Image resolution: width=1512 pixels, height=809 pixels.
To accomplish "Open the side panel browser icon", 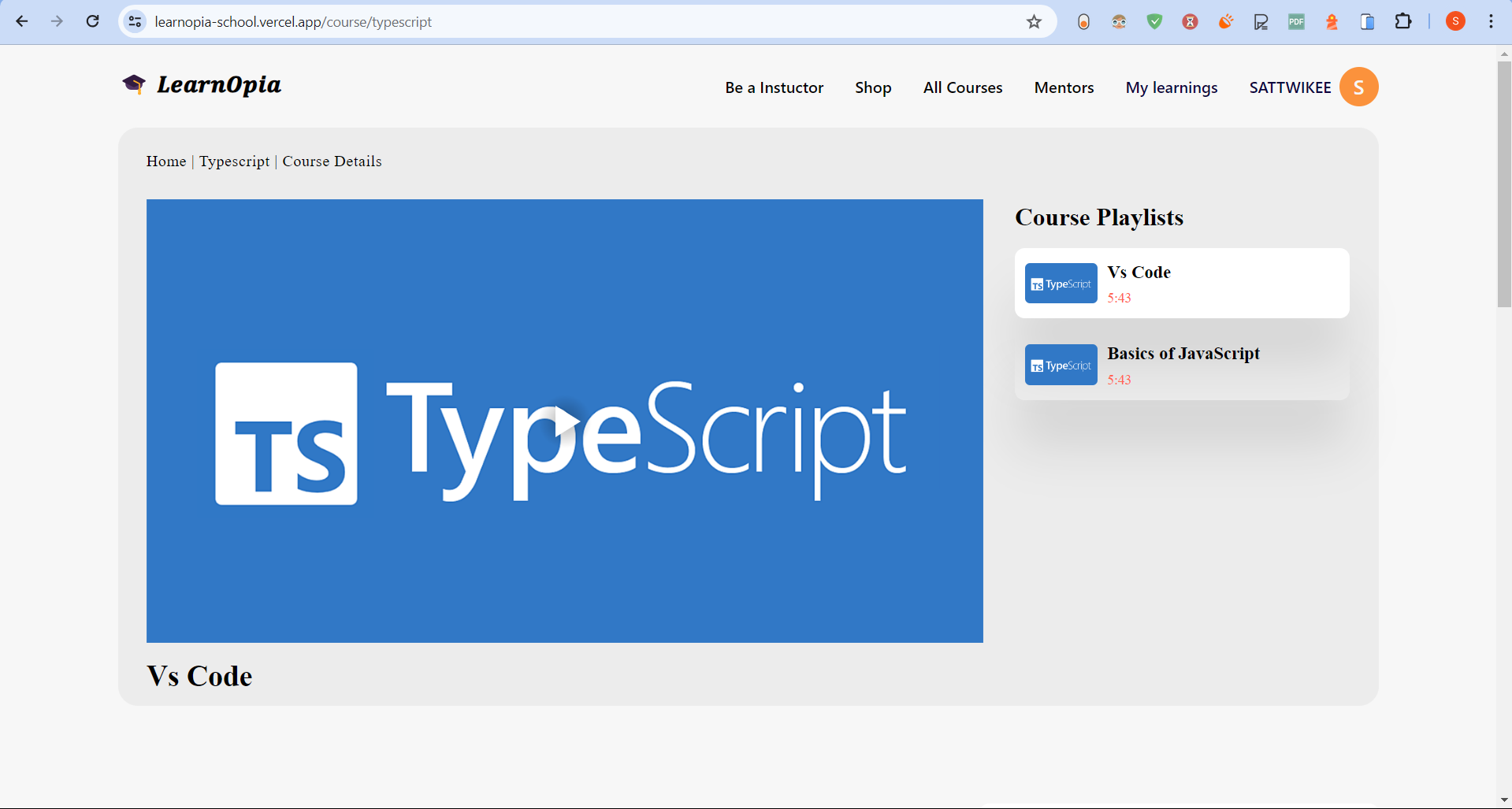I will (1367, 21).
